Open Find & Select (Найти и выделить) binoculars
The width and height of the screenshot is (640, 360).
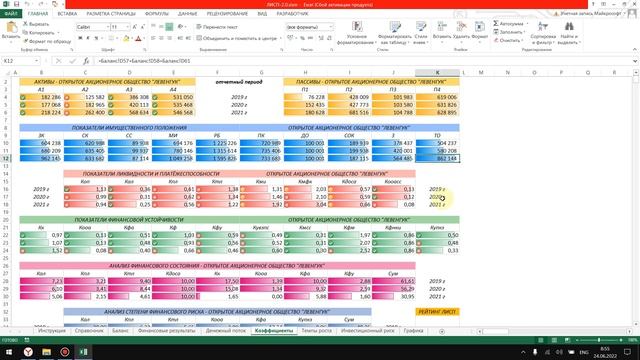569,33
